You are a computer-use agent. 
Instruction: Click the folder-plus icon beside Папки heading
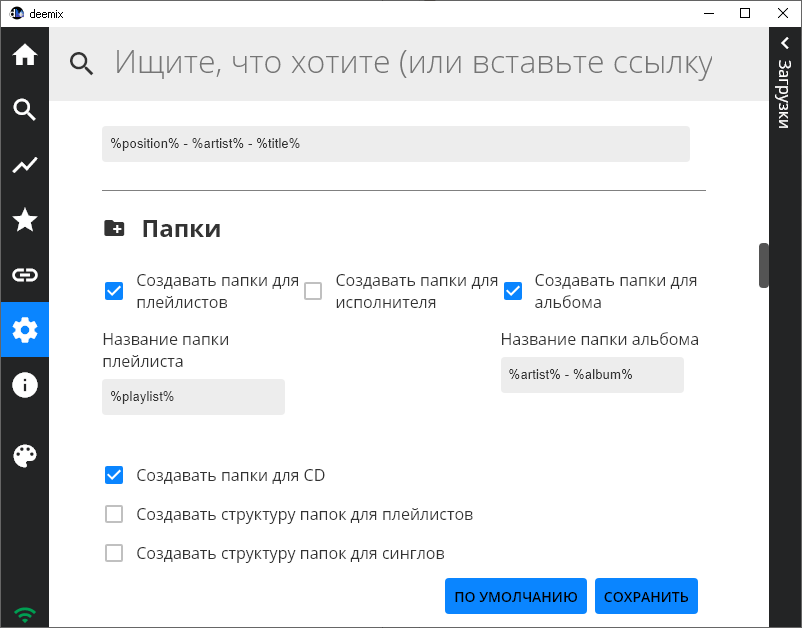tap(113, 228)
